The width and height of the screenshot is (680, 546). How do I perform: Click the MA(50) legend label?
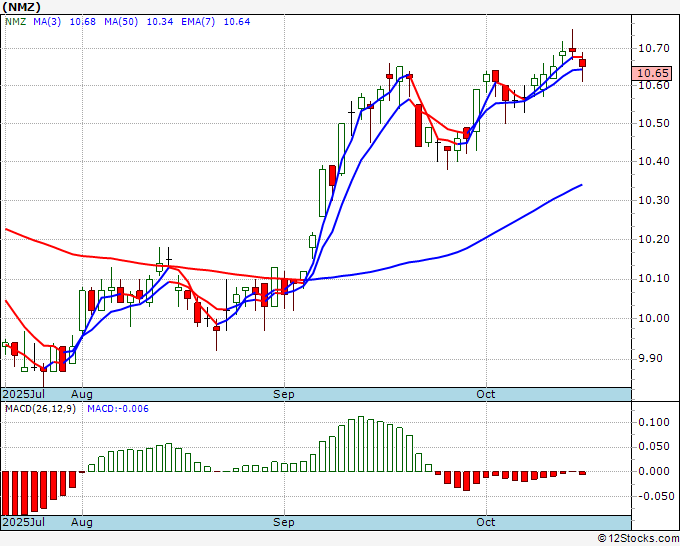(x=121, y=22)
